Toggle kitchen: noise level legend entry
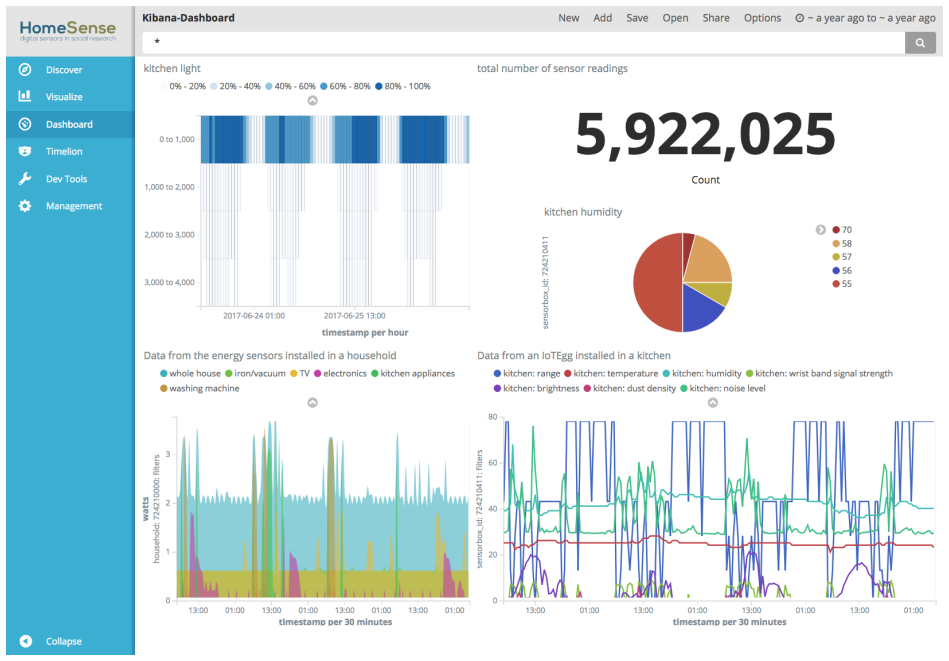The image size is (949, 661). coord(723,389)
